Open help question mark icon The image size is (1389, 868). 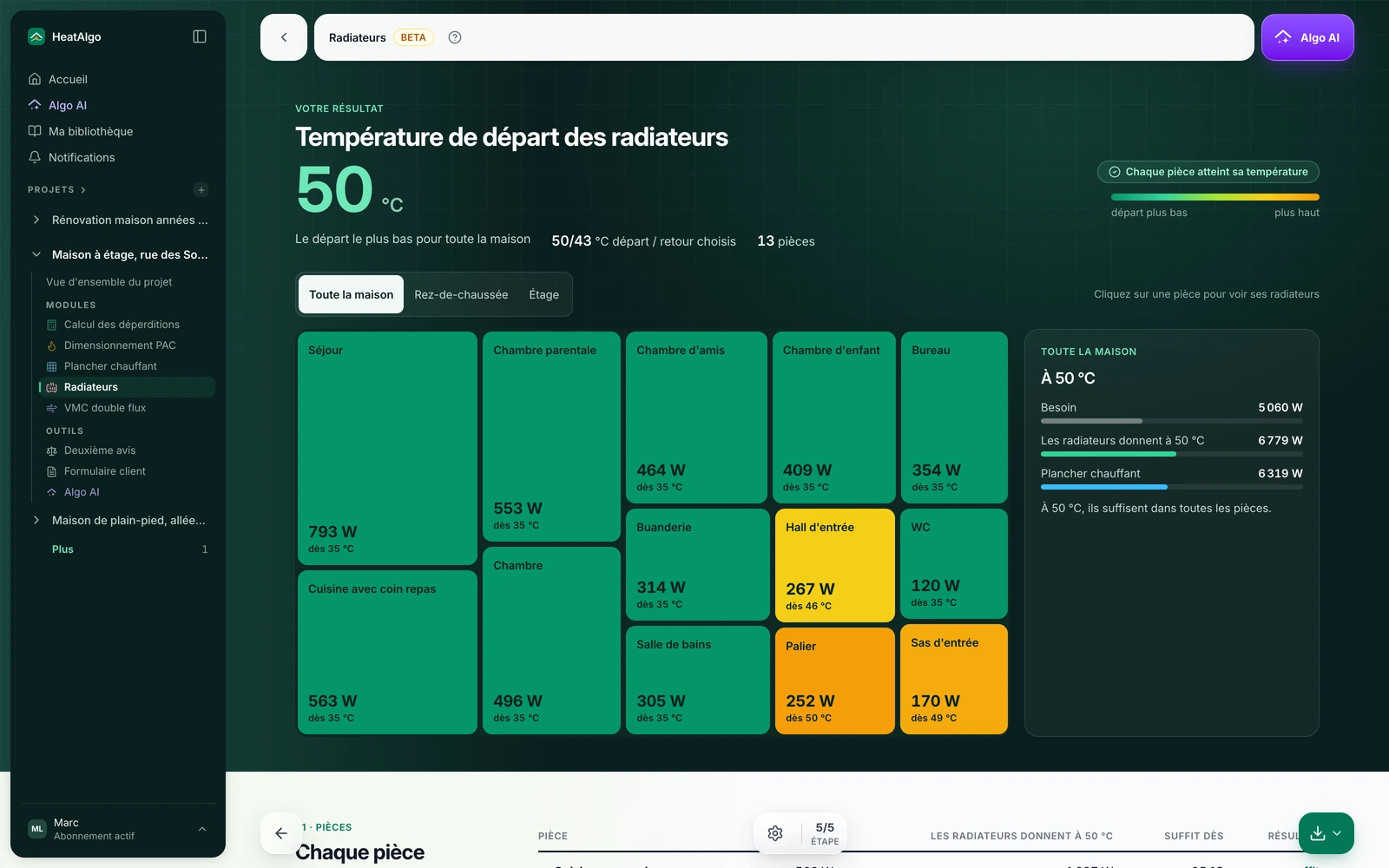coord(455,37)
